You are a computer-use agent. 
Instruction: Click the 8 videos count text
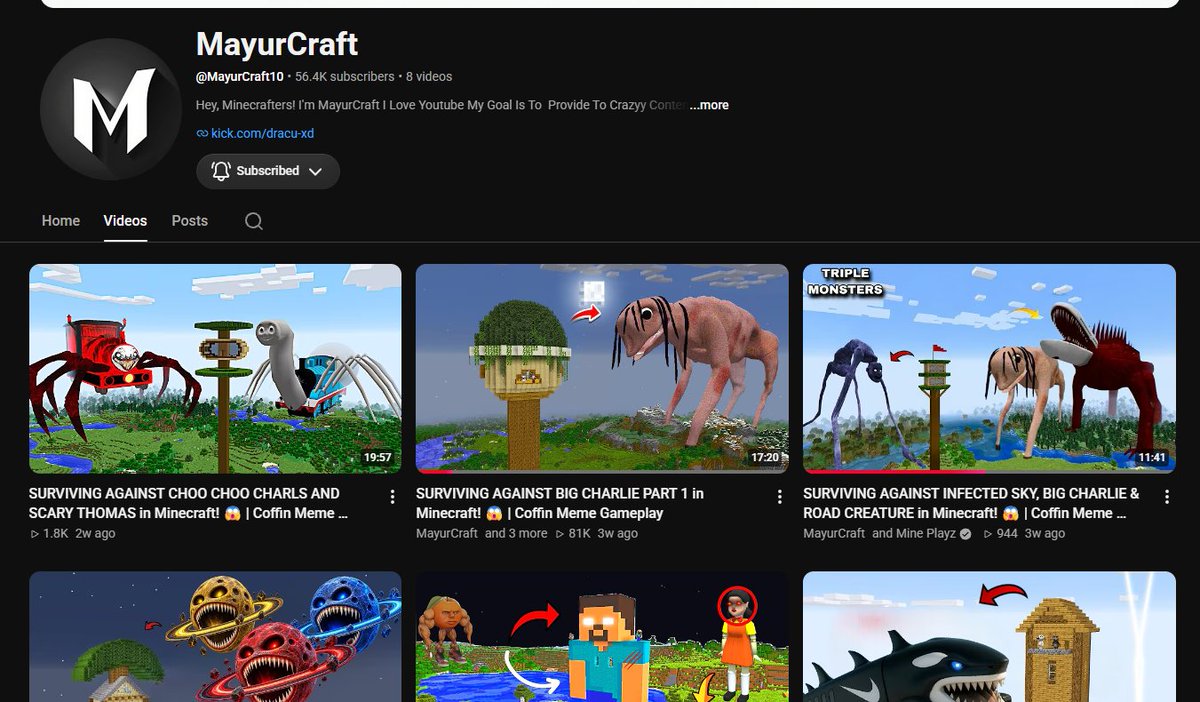(x=429, y=76)
